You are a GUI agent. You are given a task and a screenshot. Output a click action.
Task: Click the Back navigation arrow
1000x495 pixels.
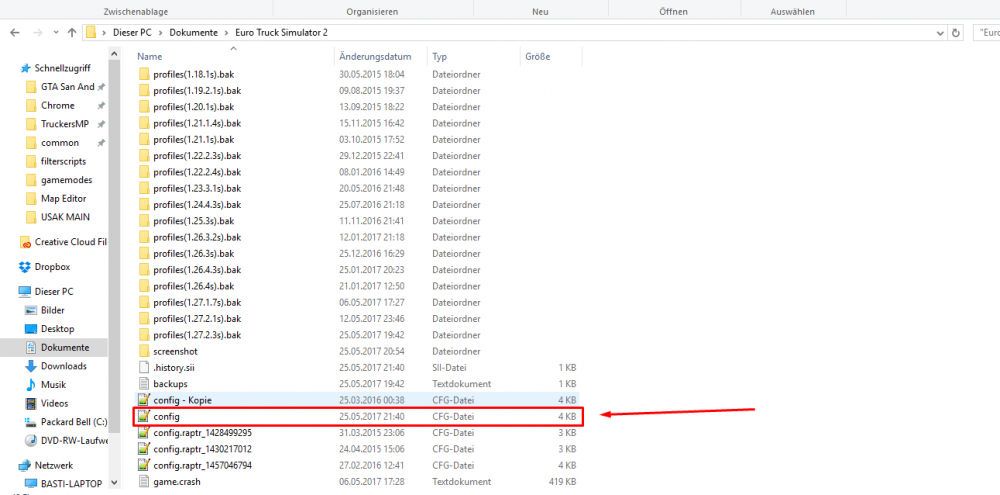tap(14, 32)
